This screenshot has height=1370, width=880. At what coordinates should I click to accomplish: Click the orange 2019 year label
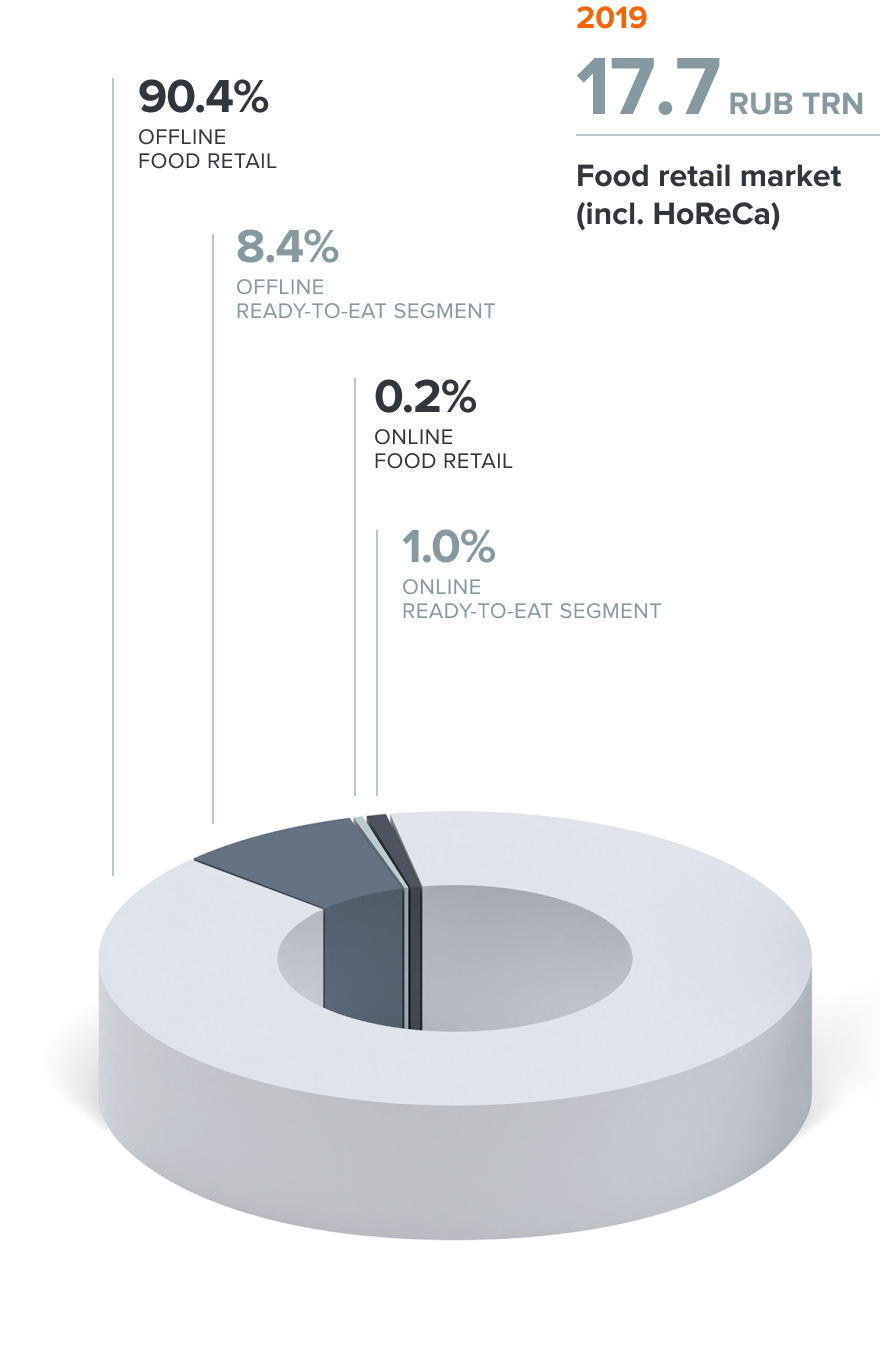tap(611, 17)
